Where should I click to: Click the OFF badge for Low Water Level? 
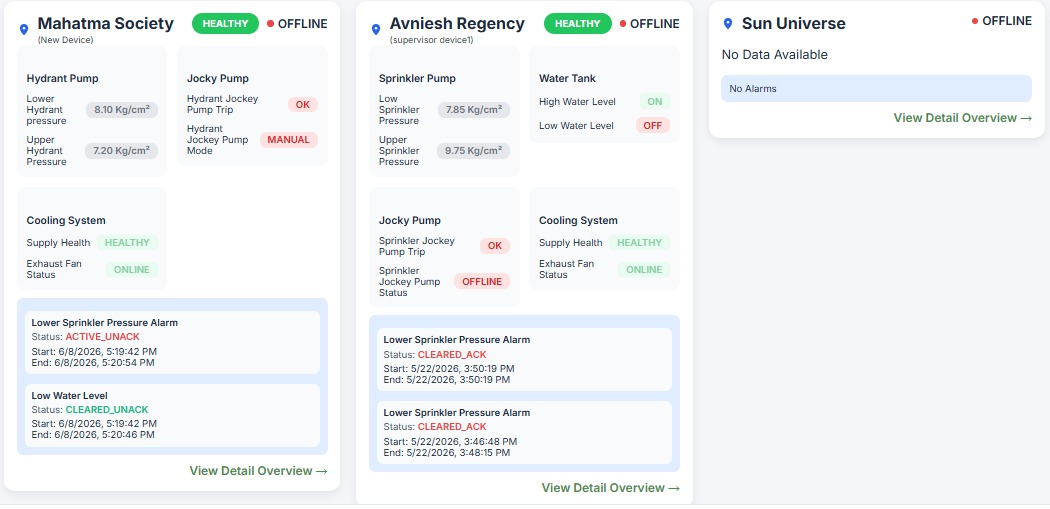653,125
